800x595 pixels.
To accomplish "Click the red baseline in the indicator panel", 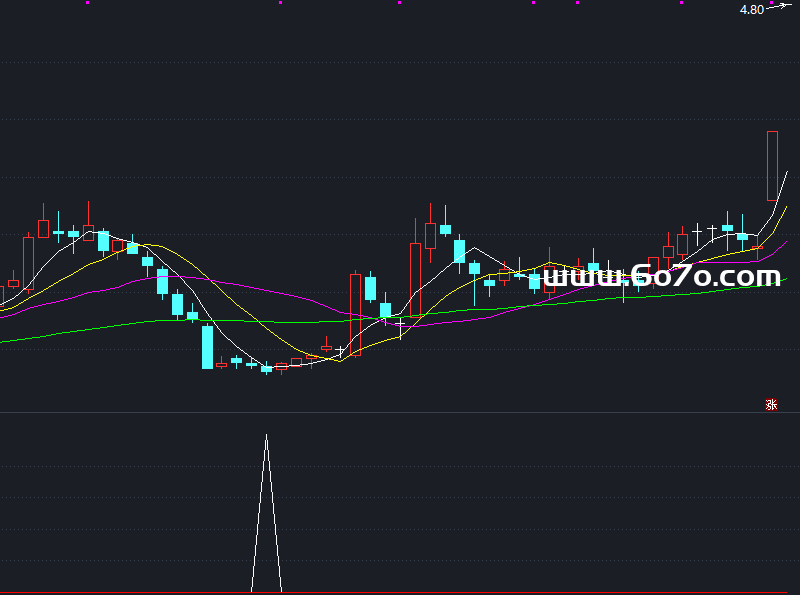I will tap(400, 592).
